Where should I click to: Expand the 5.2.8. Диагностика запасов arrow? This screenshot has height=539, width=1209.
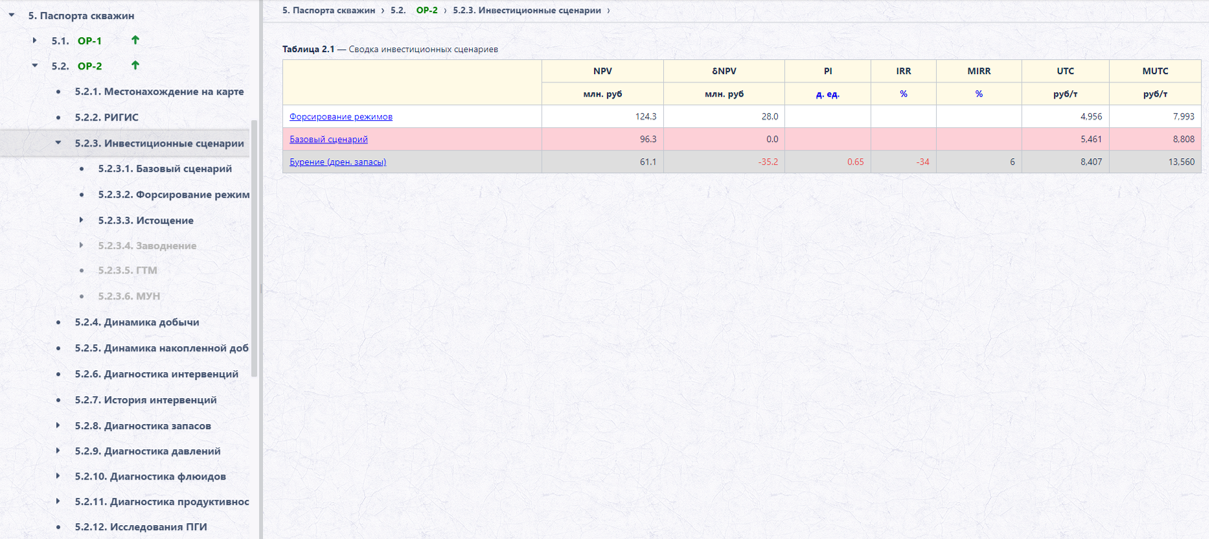pyautogui.click(x=58, y=425)
